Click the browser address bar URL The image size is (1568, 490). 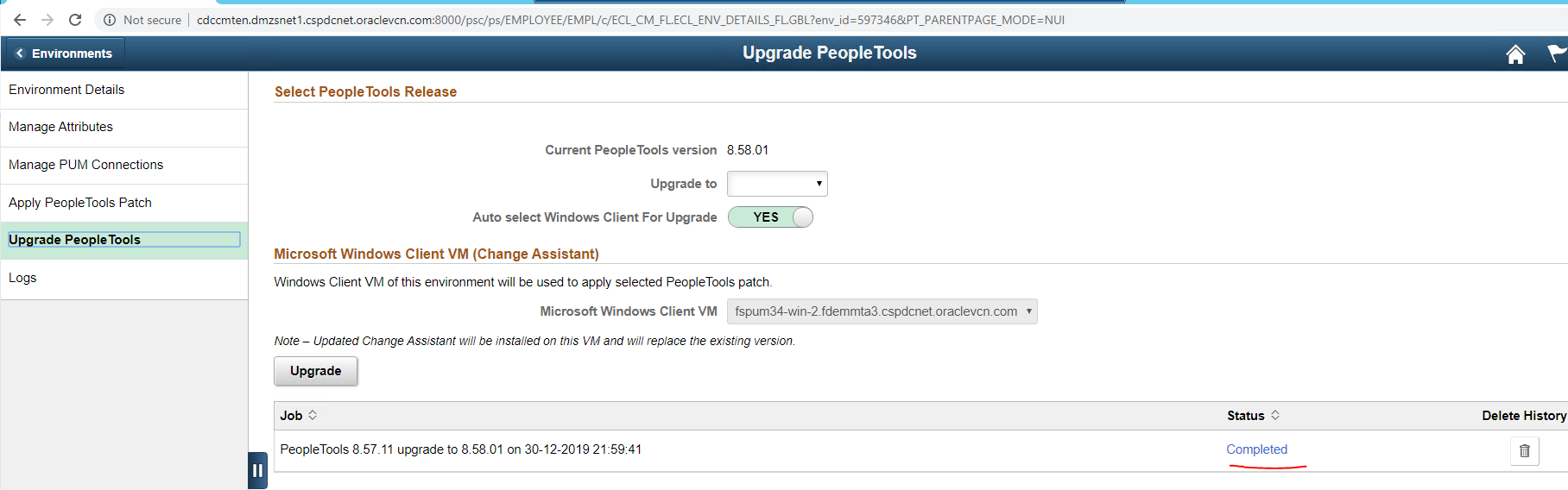[630, 20]
